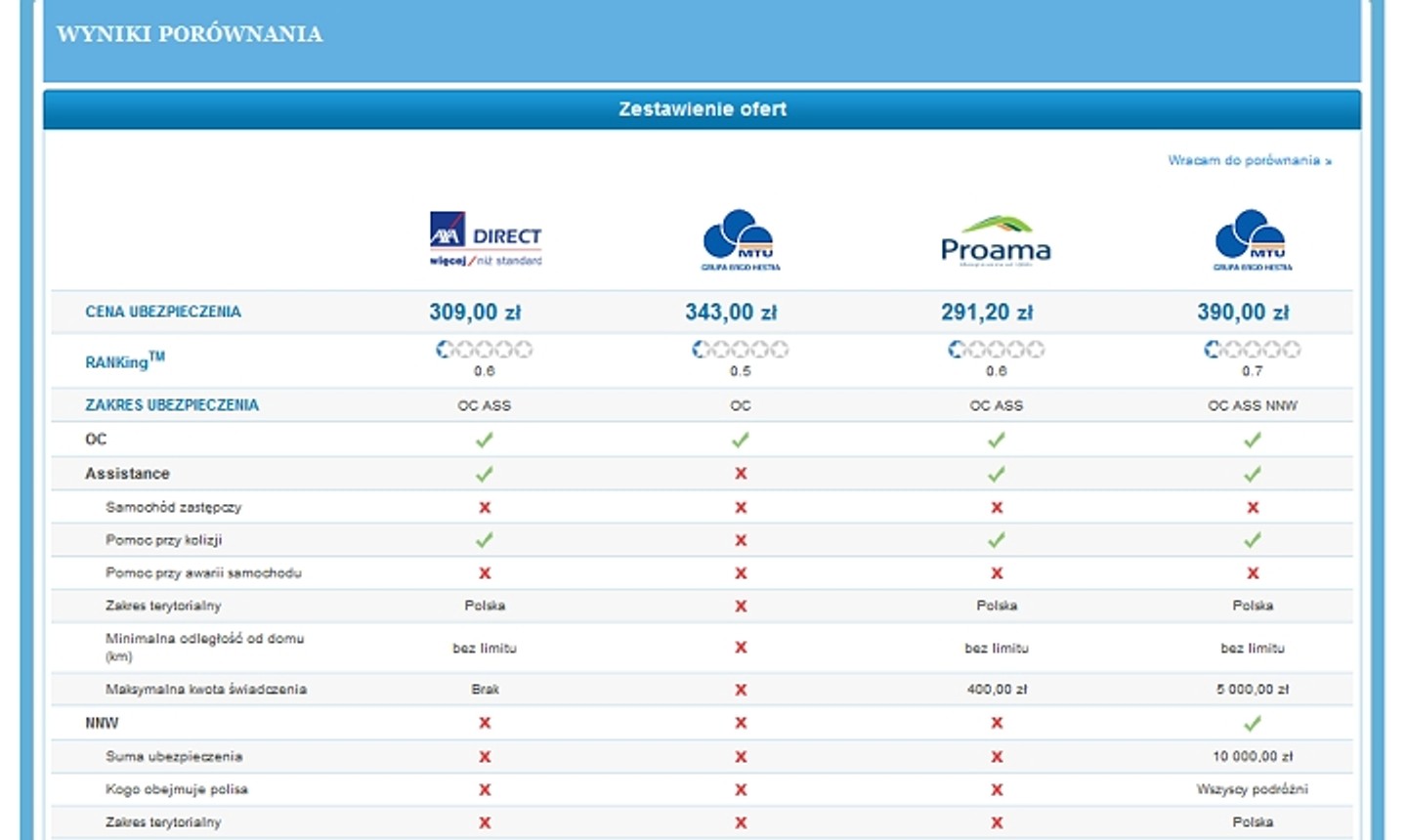This screenshot has height=840, width=1407.
Task: Select the 291,20 zł Proama price
Action: click(987, 313)
